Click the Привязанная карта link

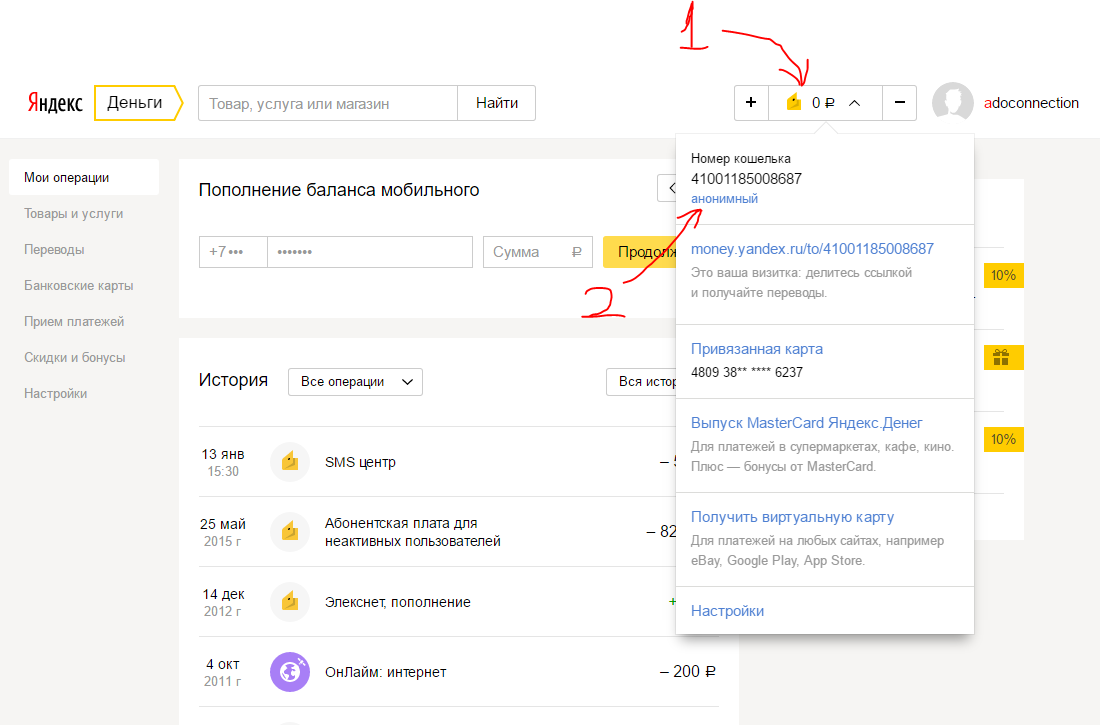(757, 349)
